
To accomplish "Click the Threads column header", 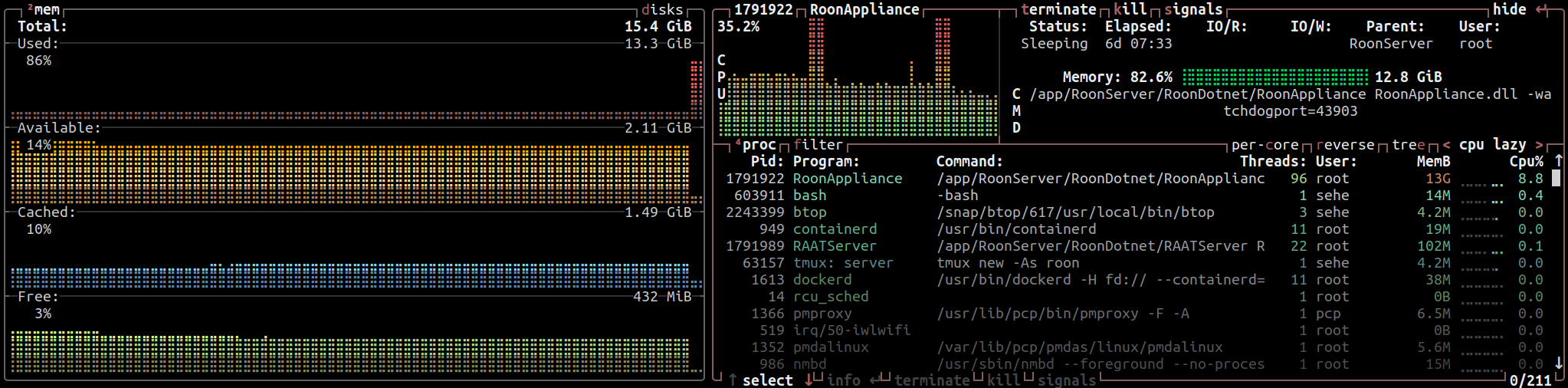I will coord(1273,162).
